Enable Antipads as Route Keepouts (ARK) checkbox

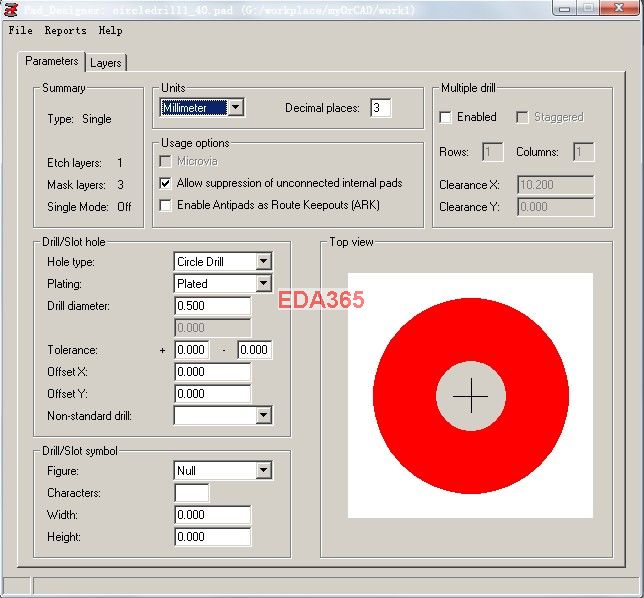click(x=165, y=205)
